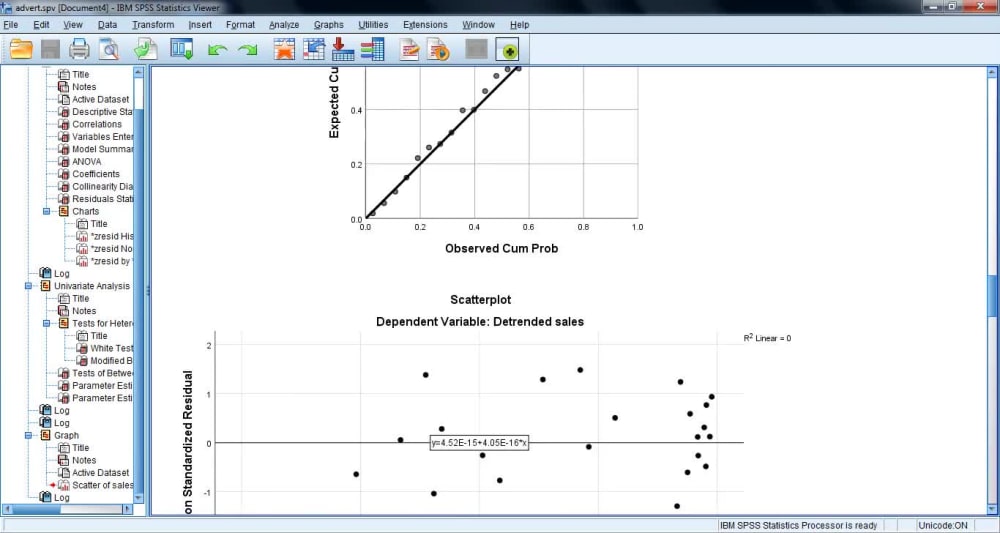Open the Help menu

coord(519,25)
